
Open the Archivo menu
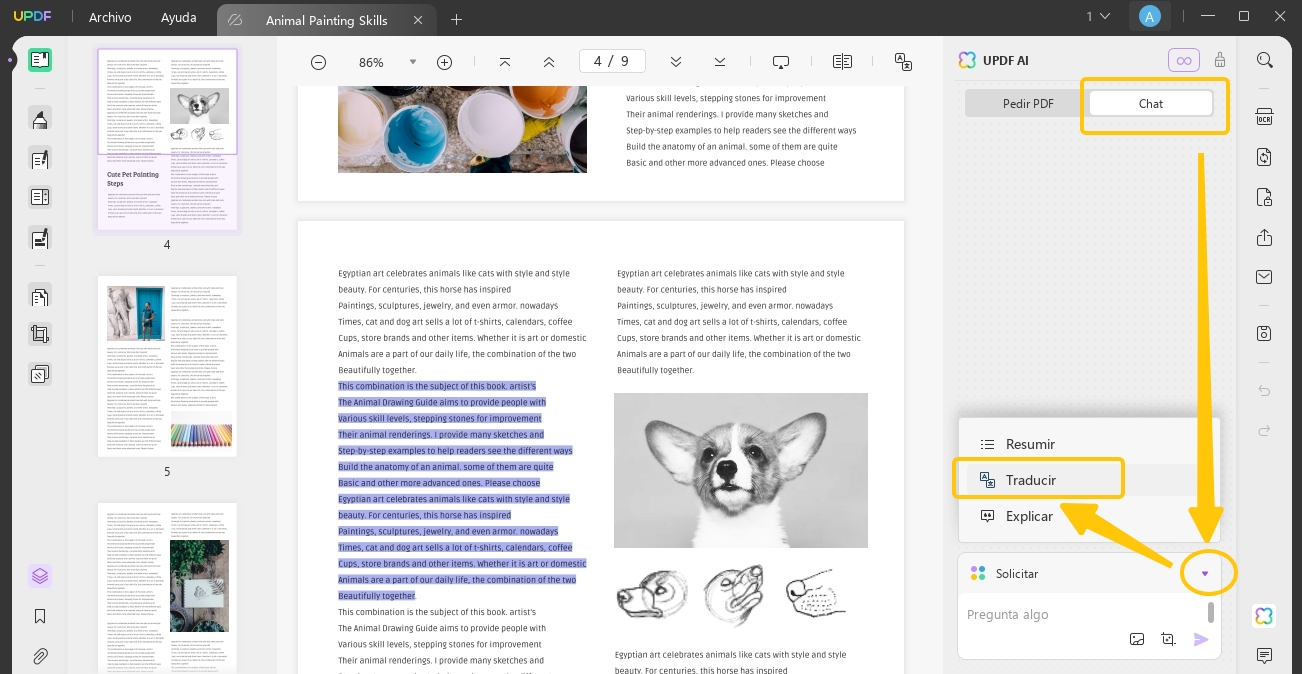(x=110, y=18)
